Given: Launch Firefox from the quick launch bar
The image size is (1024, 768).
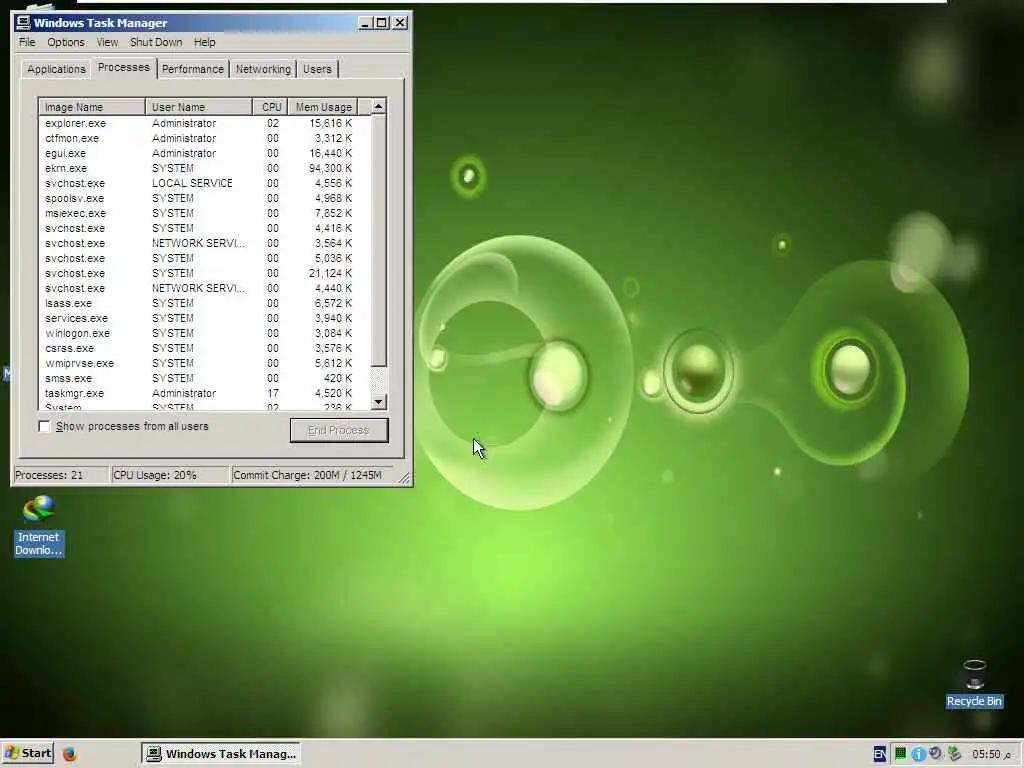Looking at the screenshot, I should coord(70,754).
